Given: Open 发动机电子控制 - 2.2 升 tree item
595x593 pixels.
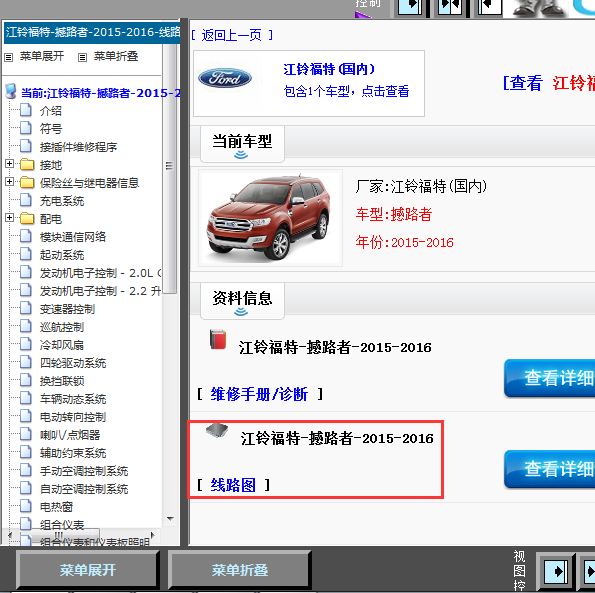Looking at the screenshot, I should [101, 291].
